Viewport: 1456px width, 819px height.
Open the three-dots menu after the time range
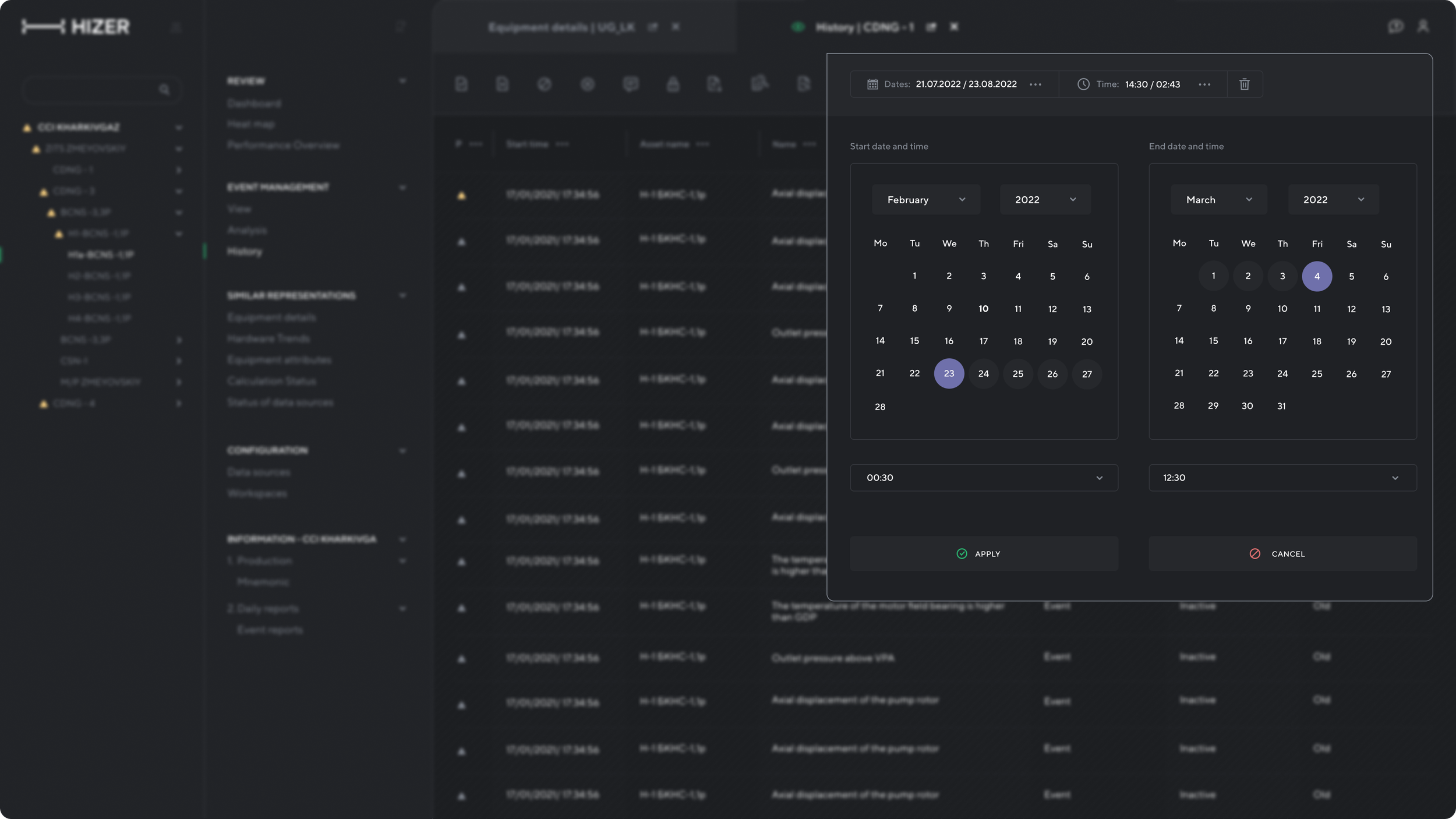point(1204,84)
